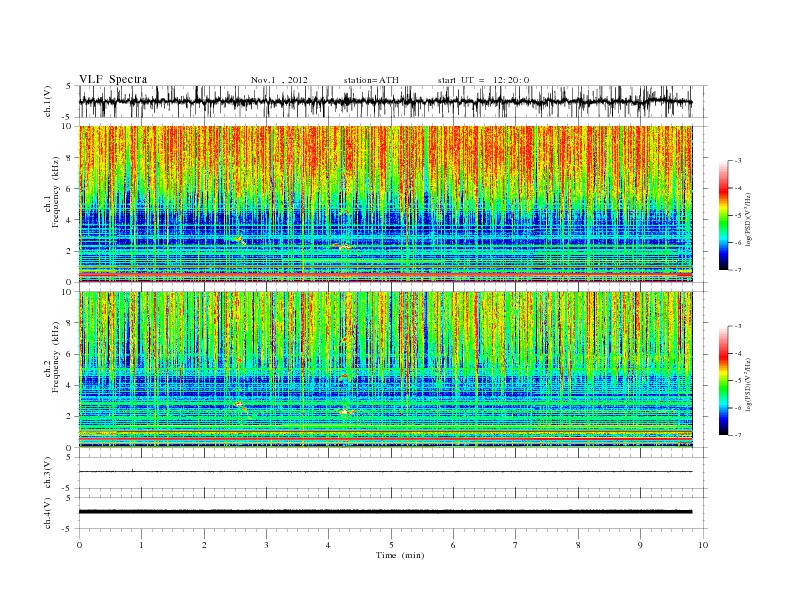792x612 pixels.
Task: Click the 2 kHz tick label of ch.1 spectrogram
Action: [x=70, y=251]
